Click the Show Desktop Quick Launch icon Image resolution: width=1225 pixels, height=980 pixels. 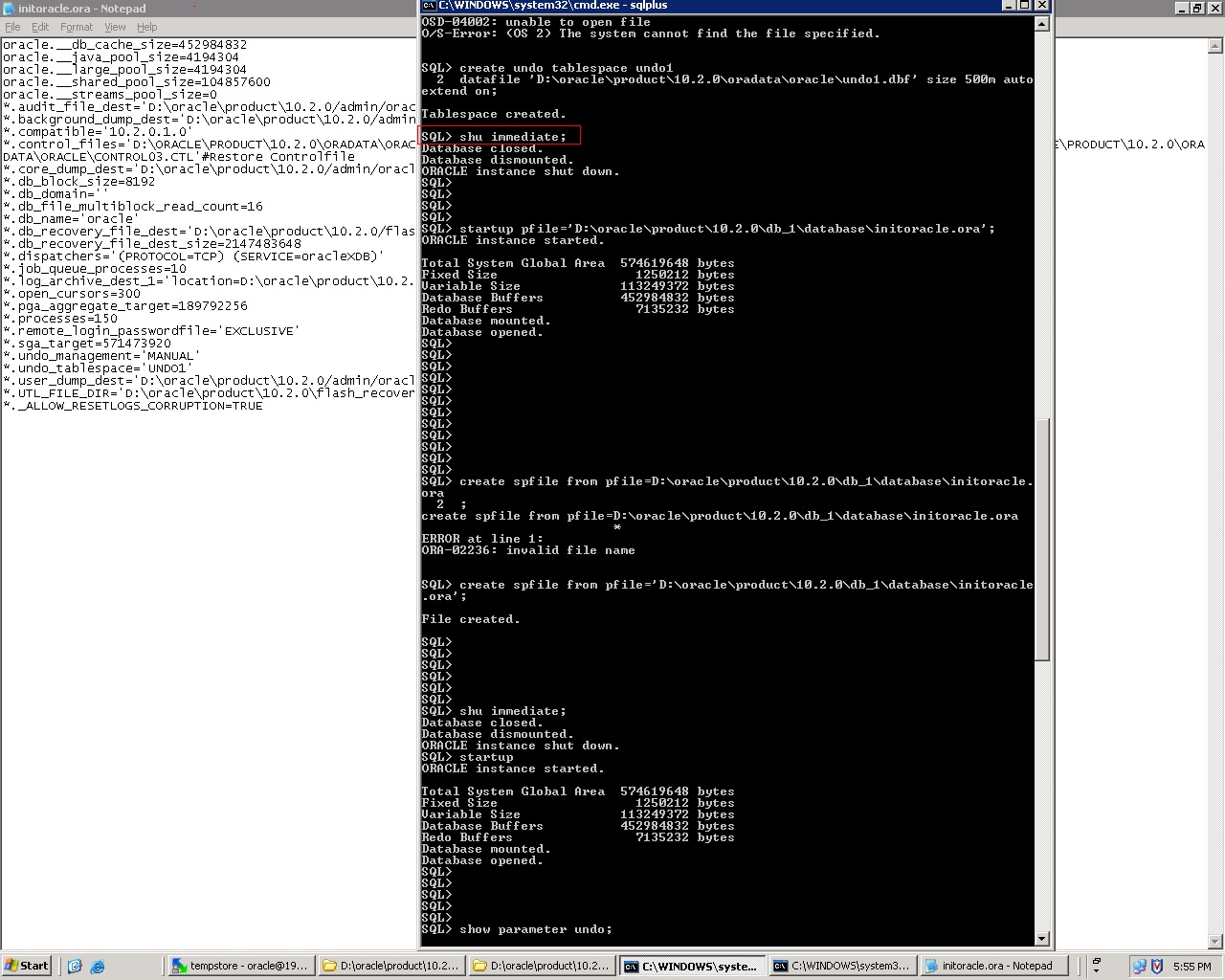coord(75,966)
